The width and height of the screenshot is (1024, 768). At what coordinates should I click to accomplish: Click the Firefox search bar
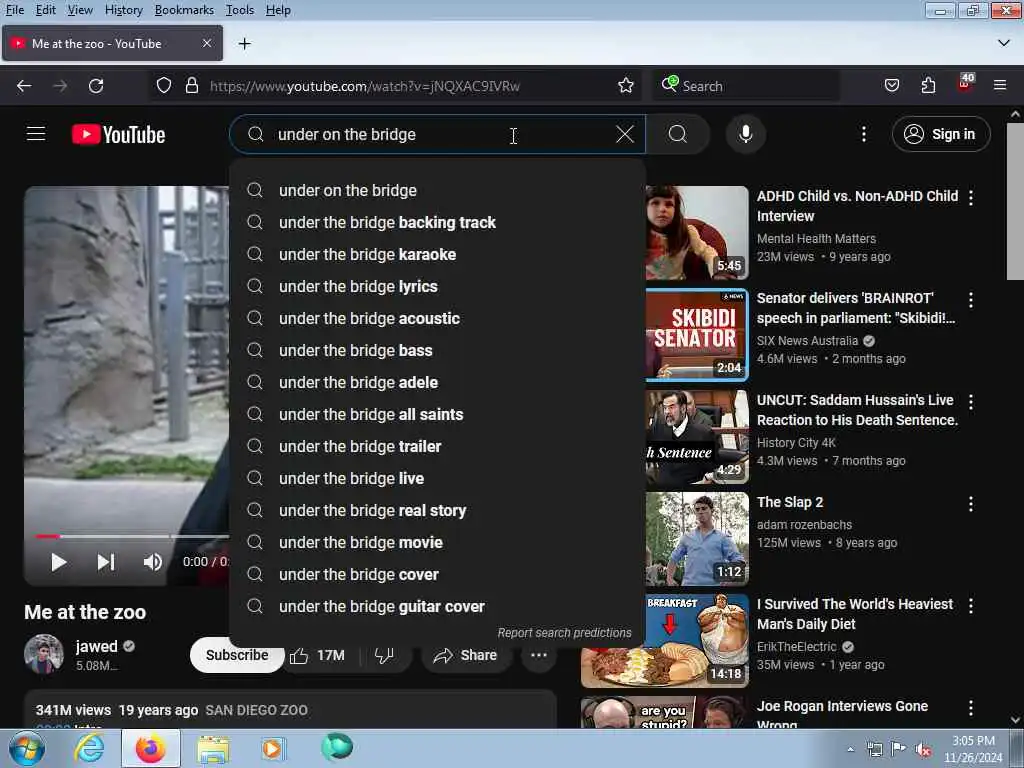[746, 86]
